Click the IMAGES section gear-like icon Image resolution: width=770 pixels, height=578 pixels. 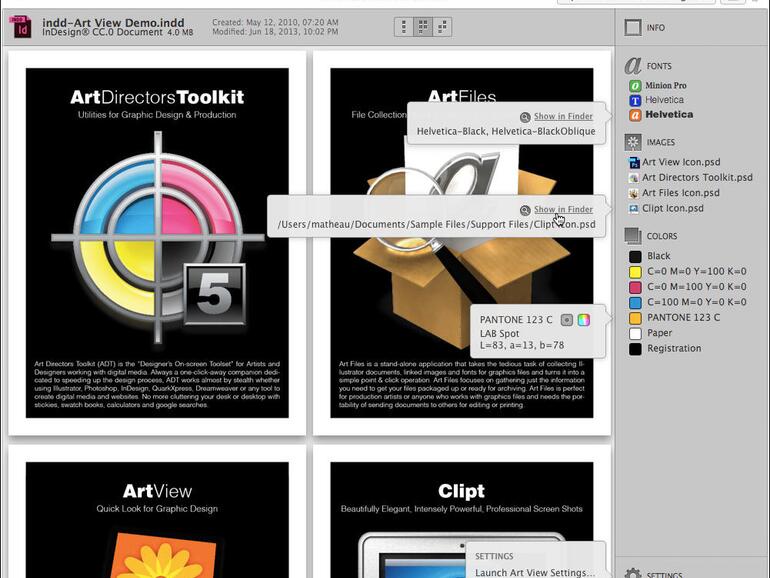pos(633,142)
